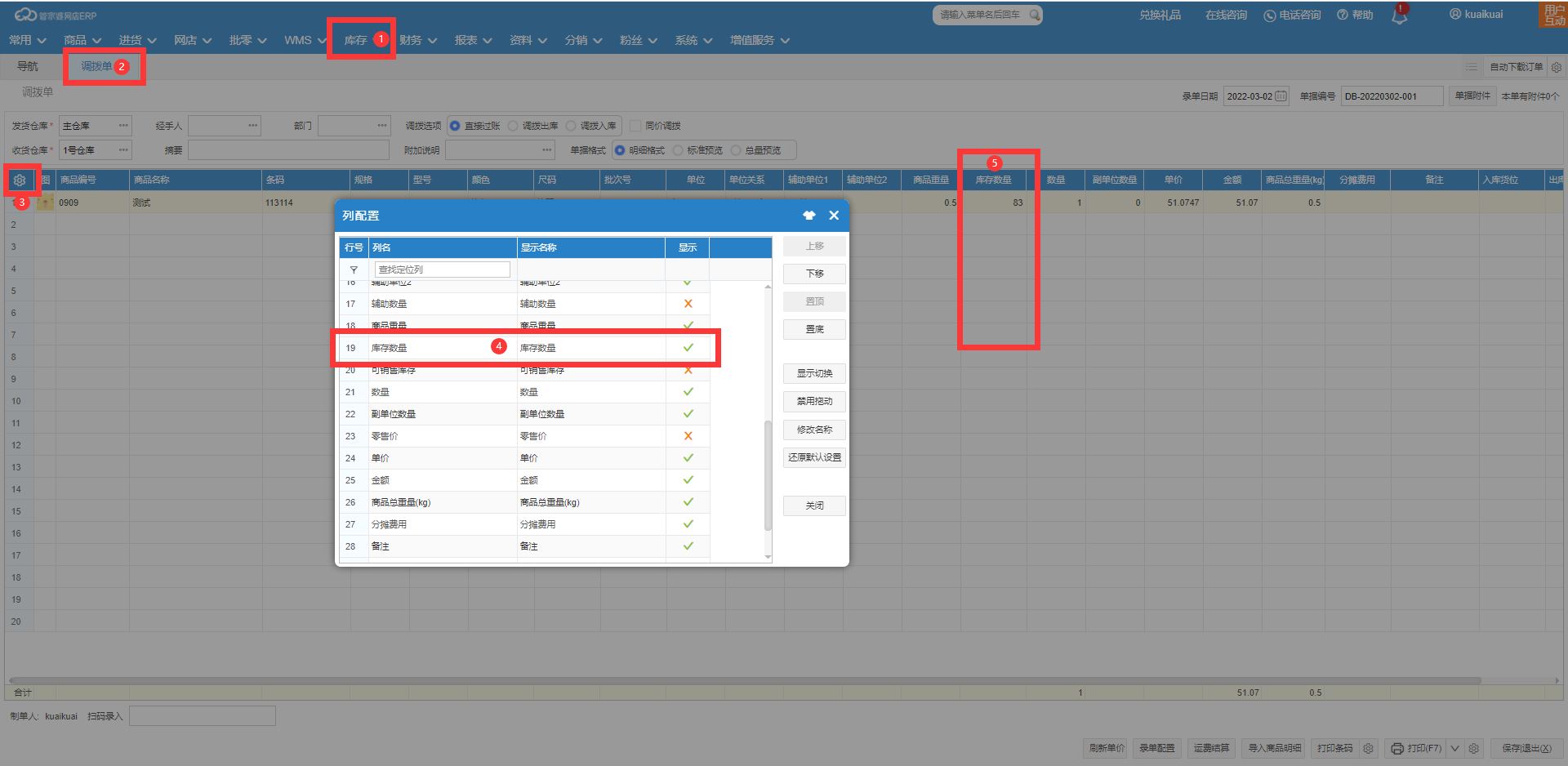The width and height of the screenshot is (1568, 766).
Task: Click the 还原默认设置 button
Action: tap(814, 457)
